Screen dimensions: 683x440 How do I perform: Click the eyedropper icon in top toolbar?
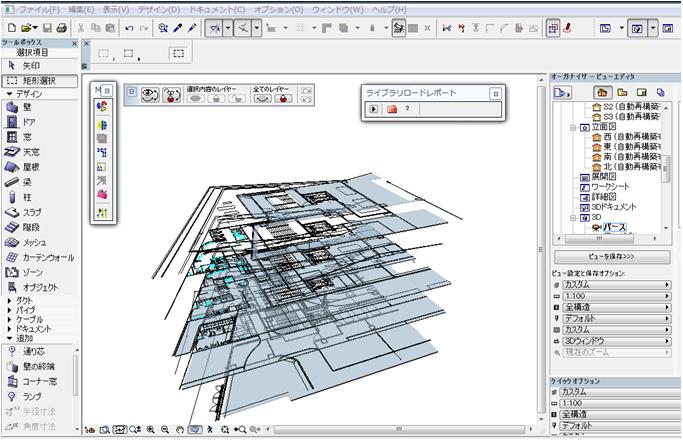179,29
